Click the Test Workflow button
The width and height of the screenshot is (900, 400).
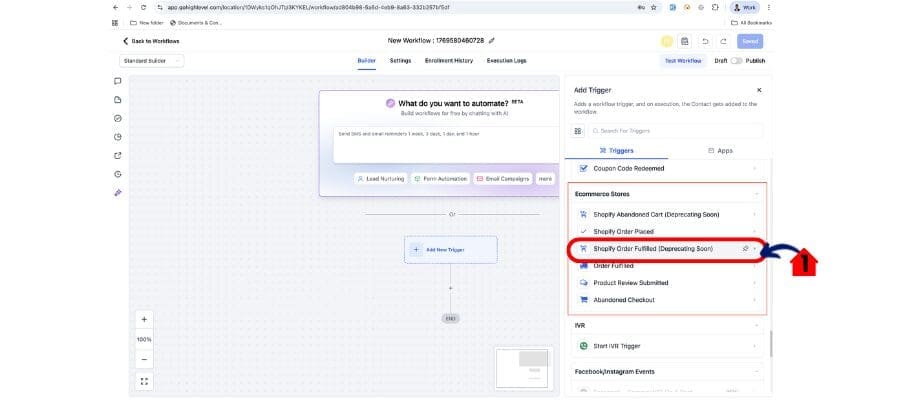[683, 61]
